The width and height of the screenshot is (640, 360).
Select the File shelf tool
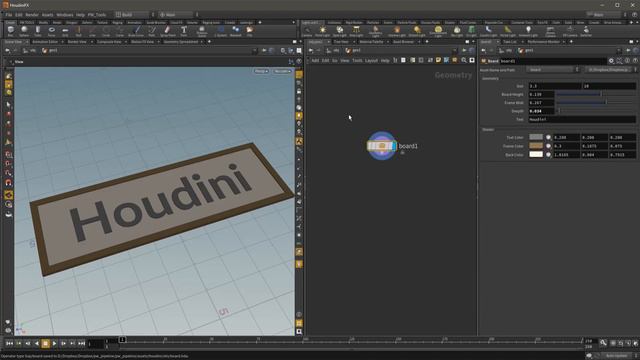(249, 31)
